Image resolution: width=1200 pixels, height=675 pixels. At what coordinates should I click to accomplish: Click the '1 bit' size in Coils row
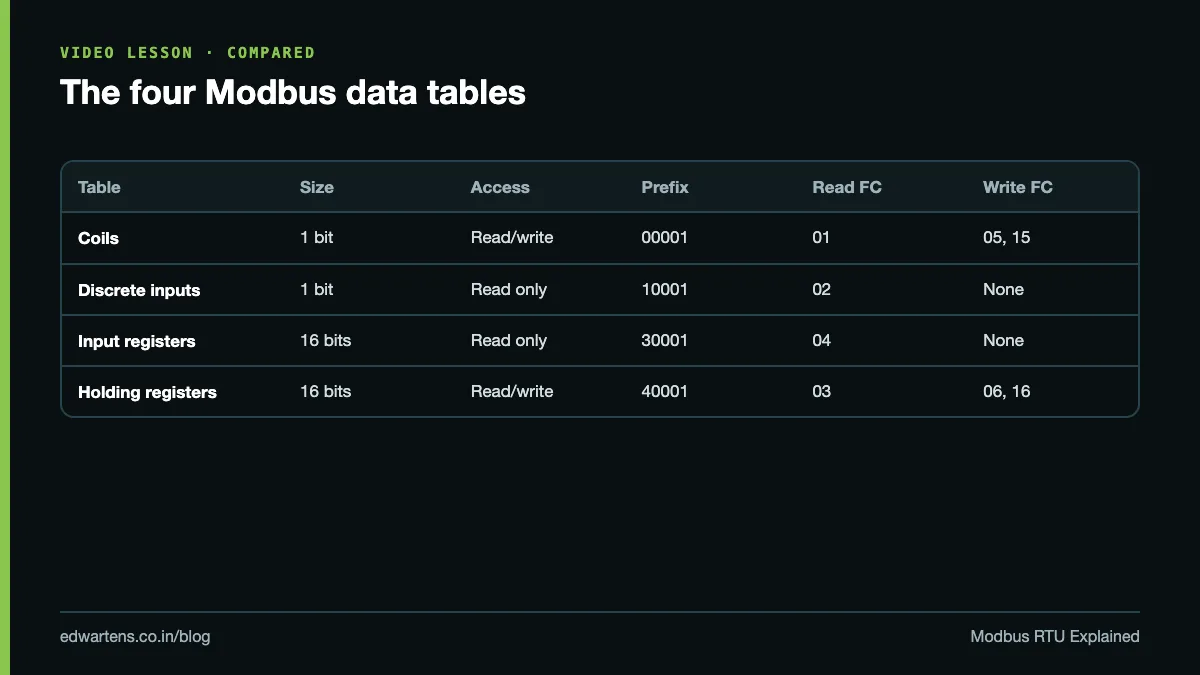coord(317,238)
